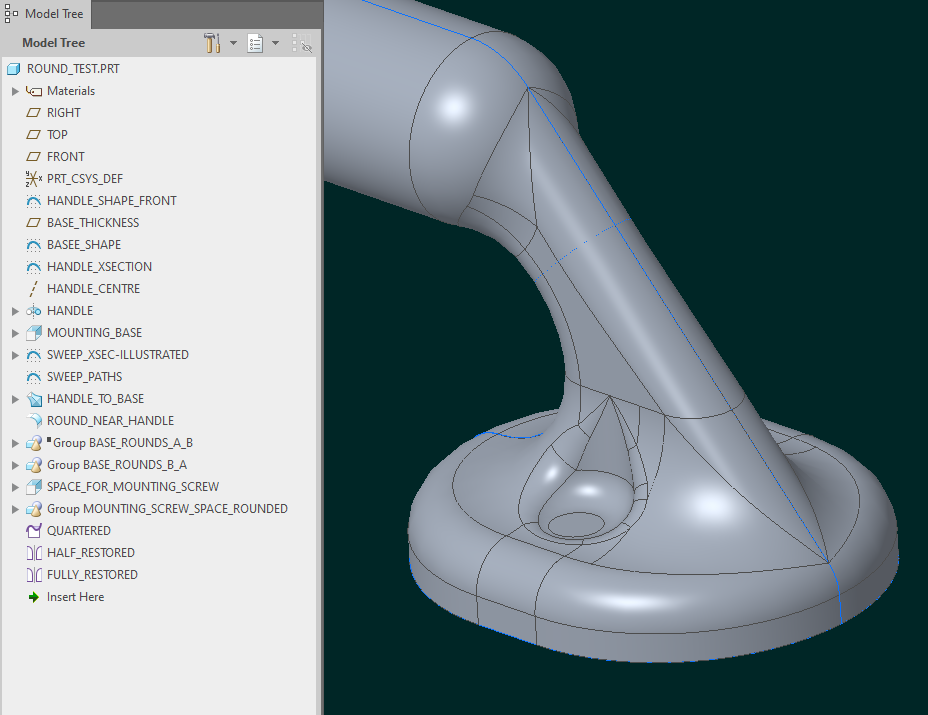Select the Group MOUNTING_SCREW_SPACE_ROUNDED entry
Viewport: 928px width, 715px height.
pyautogui.click(x=168, y=508)
